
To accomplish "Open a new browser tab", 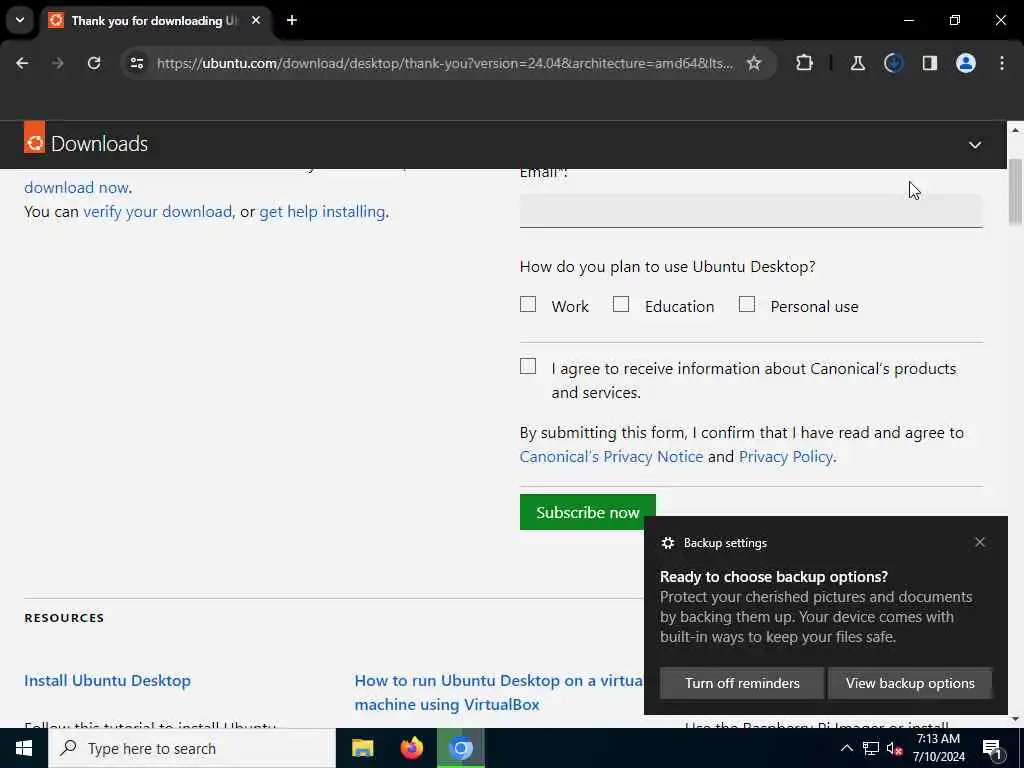I will 292,20.
